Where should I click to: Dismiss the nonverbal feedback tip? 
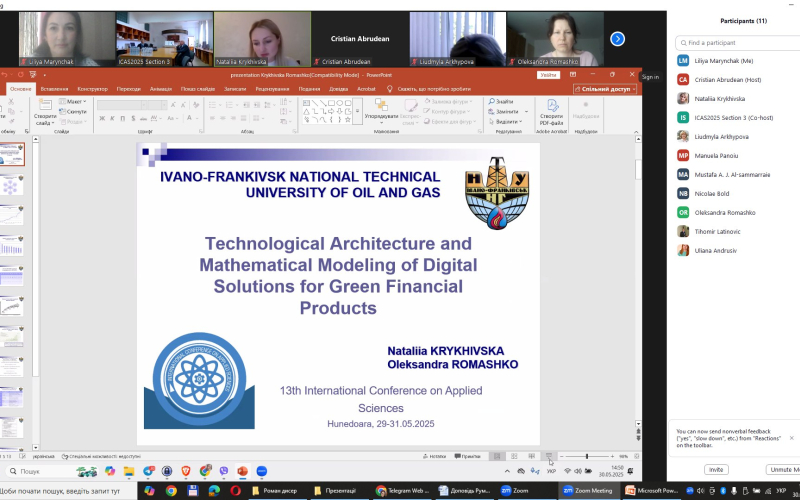791,438
